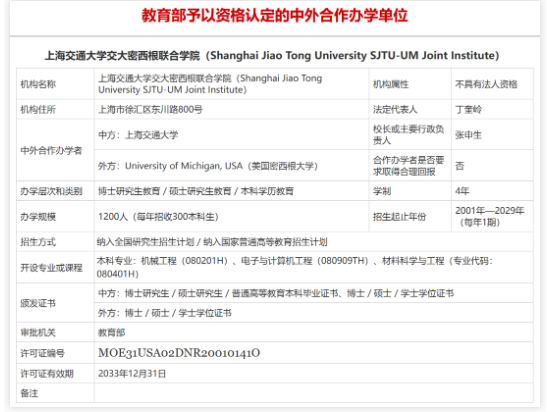Image resolution: width=547 pixels, height=412 pixels.
Task: Select the SJTU-UM Joint Institute heading
Action: (x=272, y=55)
